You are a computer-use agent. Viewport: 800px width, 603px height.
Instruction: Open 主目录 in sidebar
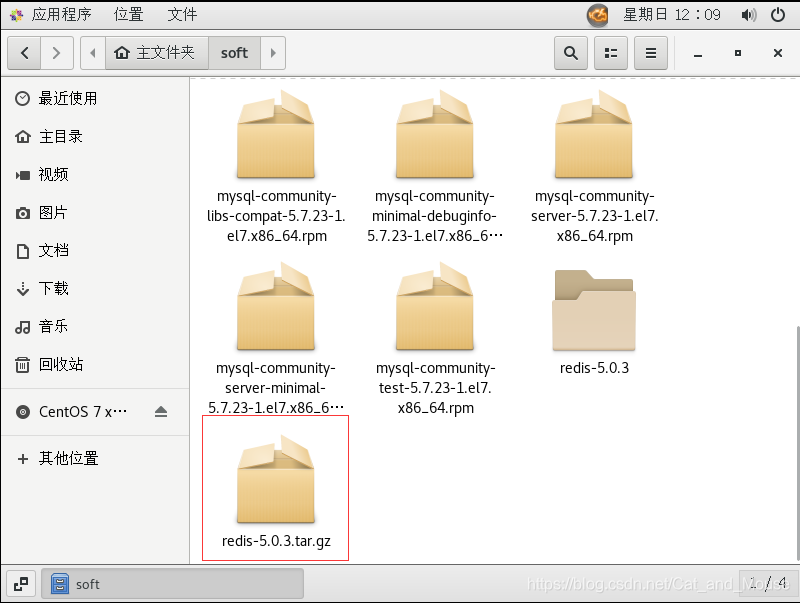[95, 137]
